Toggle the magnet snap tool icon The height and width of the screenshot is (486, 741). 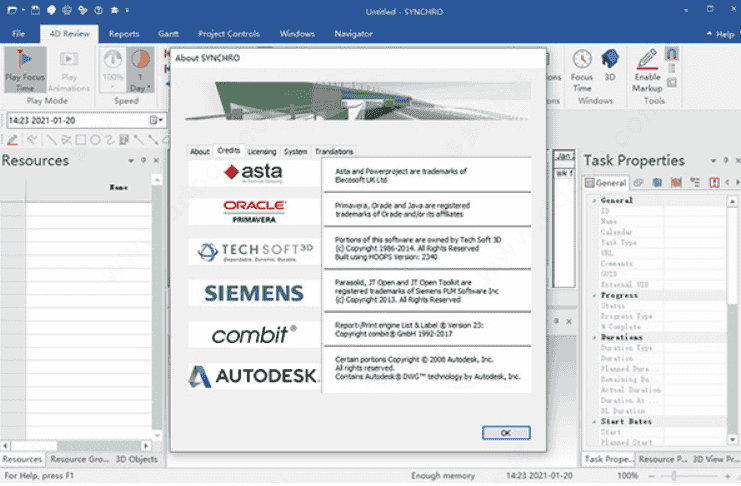point(672,54)
